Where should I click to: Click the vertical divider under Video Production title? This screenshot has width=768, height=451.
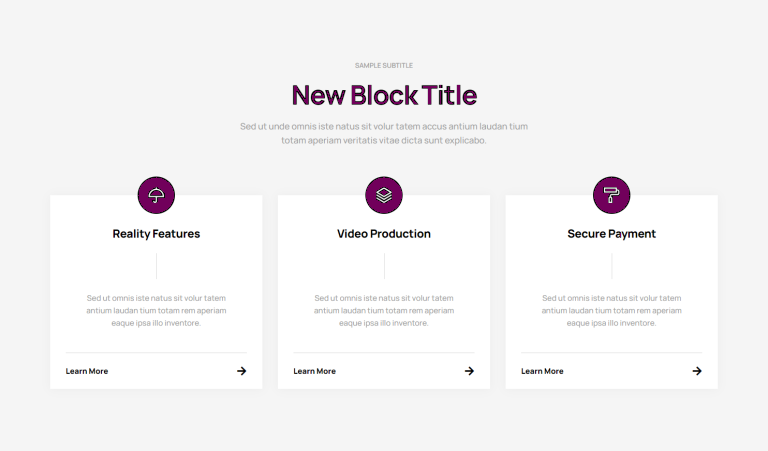[x=384, y=266]
